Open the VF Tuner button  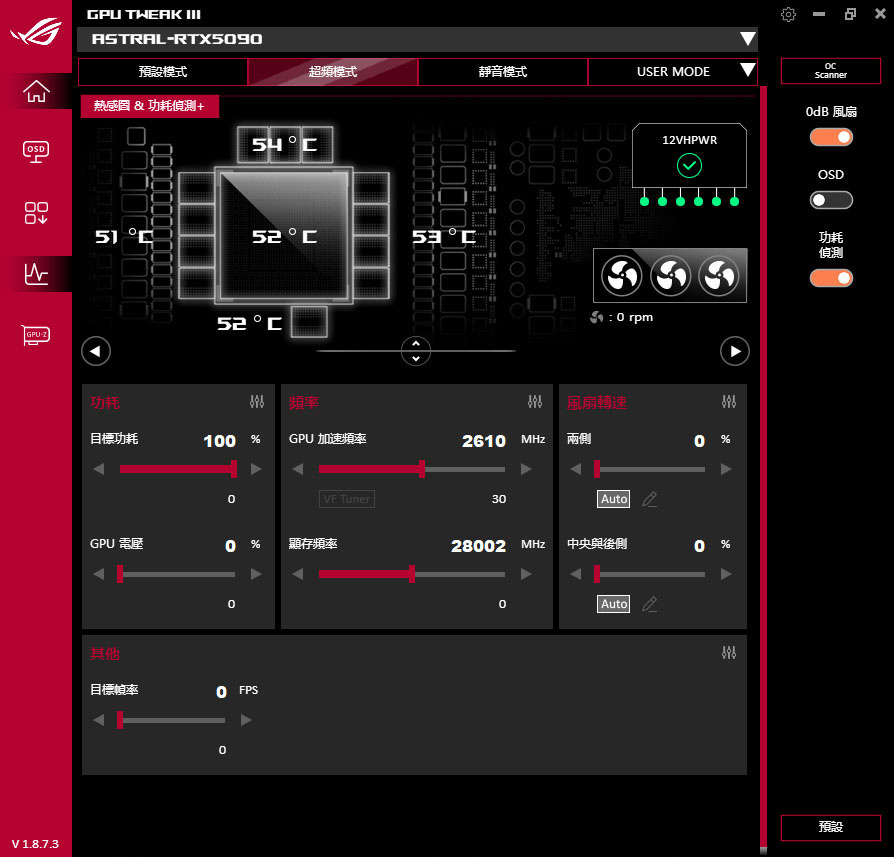[347, 499]
